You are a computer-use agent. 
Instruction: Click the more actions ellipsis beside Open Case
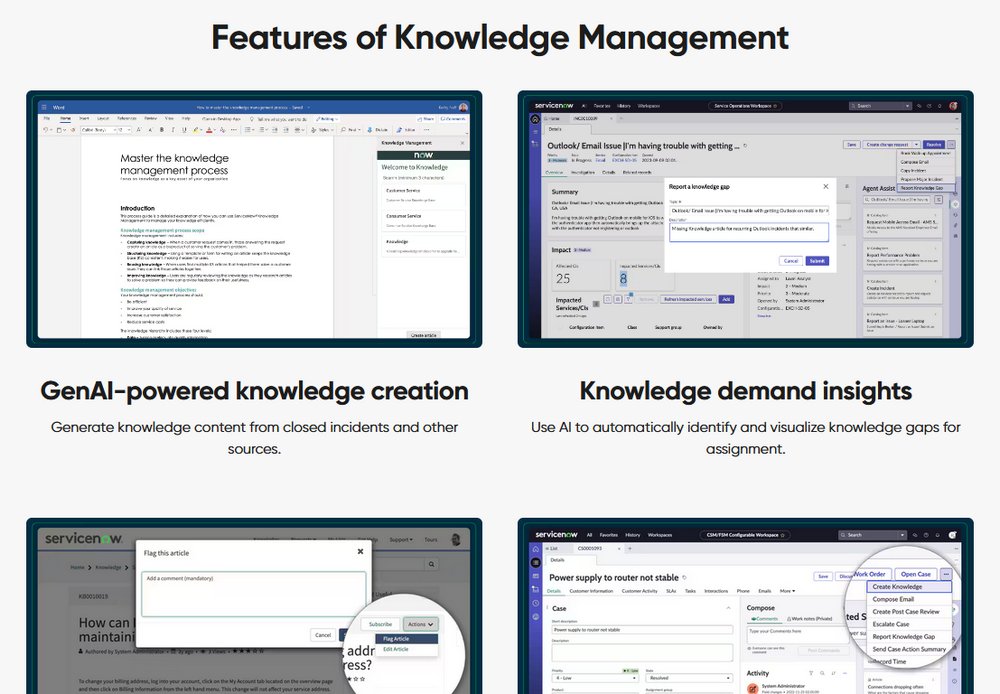(946, 574)
